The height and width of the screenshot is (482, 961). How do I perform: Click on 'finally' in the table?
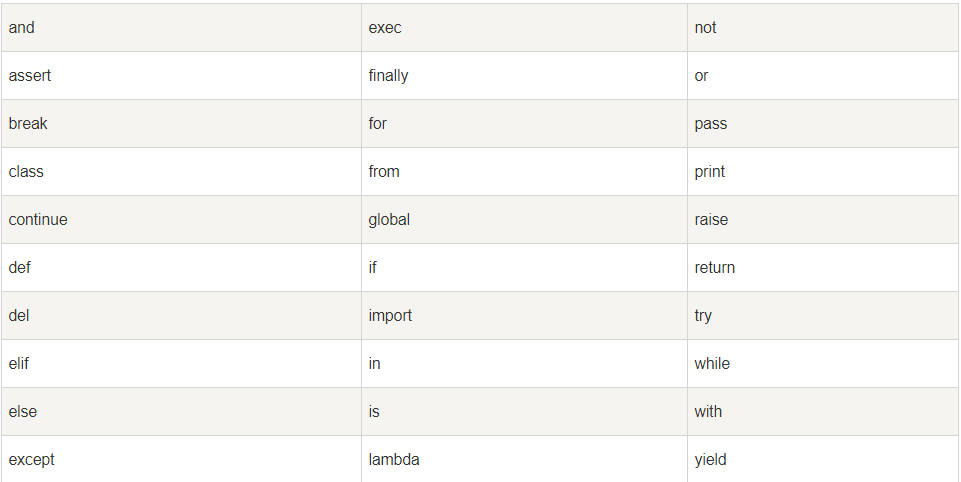[388, 76]
